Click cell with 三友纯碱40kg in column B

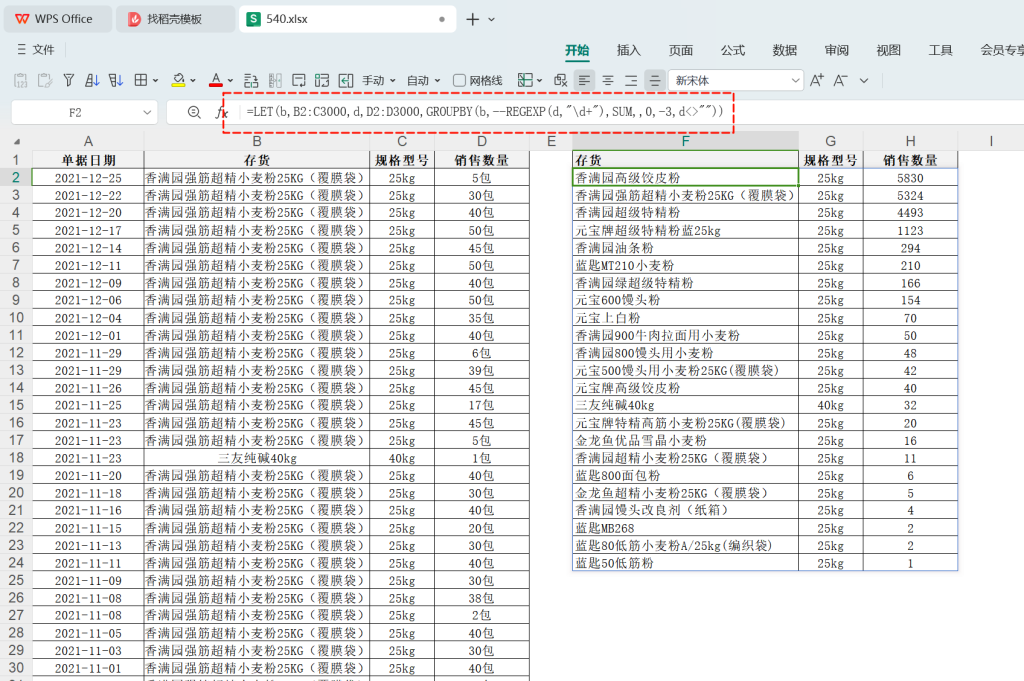[257, 458]
